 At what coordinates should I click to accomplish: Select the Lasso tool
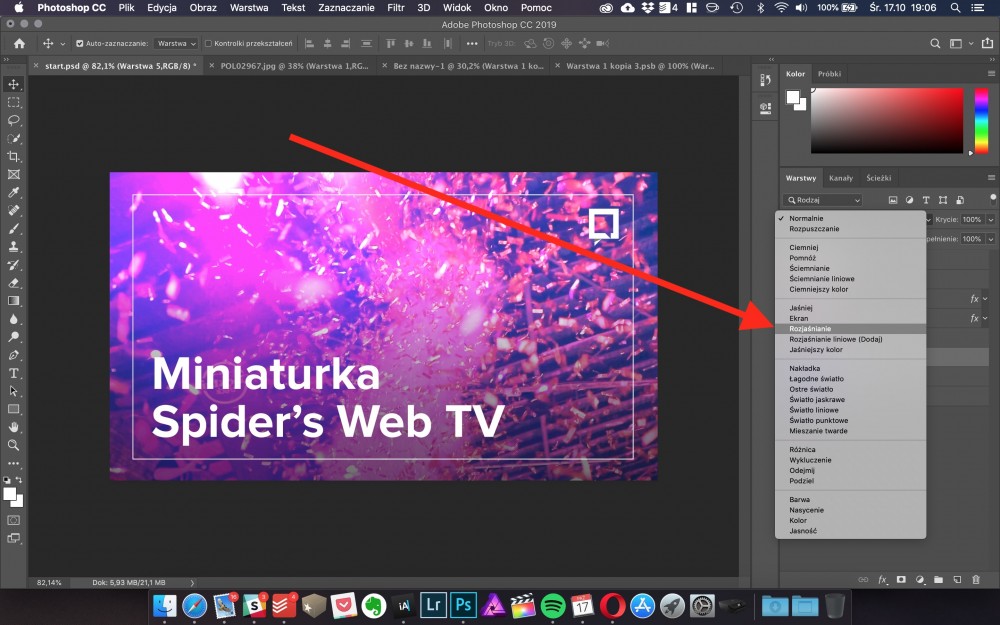click(13, 120)
